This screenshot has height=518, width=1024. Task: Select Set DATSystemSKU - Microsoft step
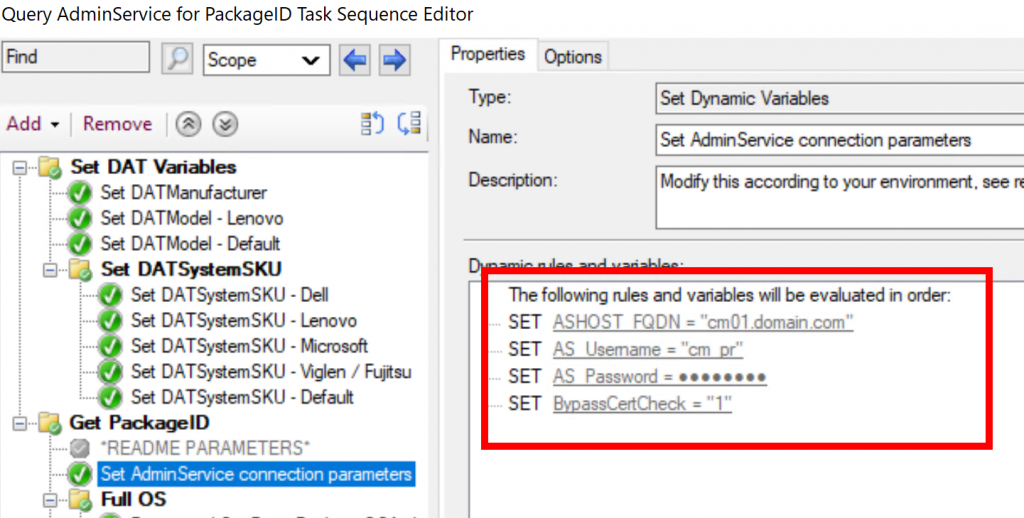[249, 346]
